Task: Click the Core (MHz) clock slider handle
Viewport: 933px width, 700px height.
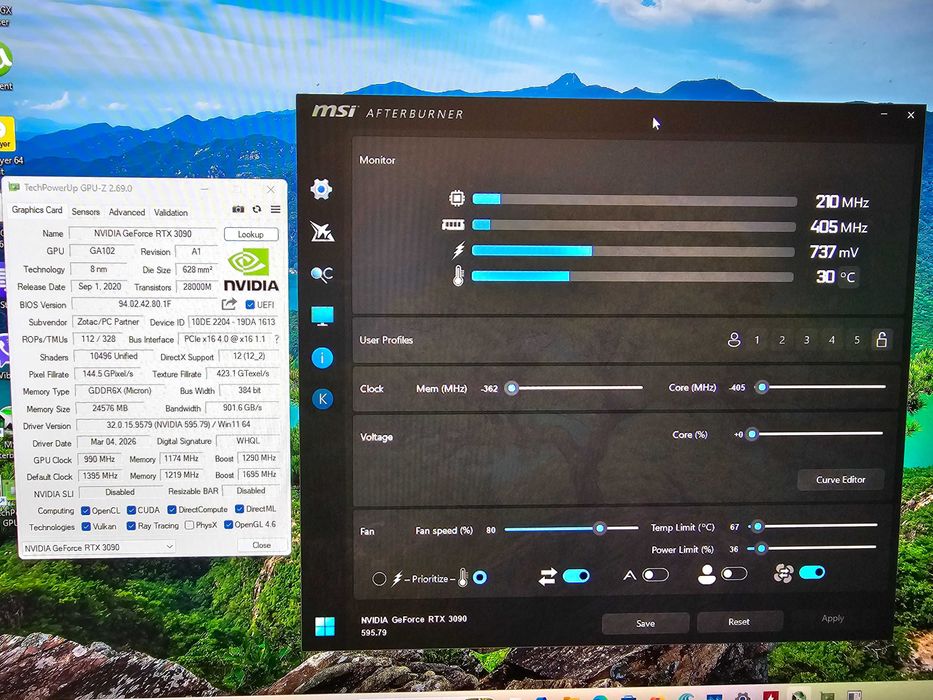Action: tap(762, 388)
